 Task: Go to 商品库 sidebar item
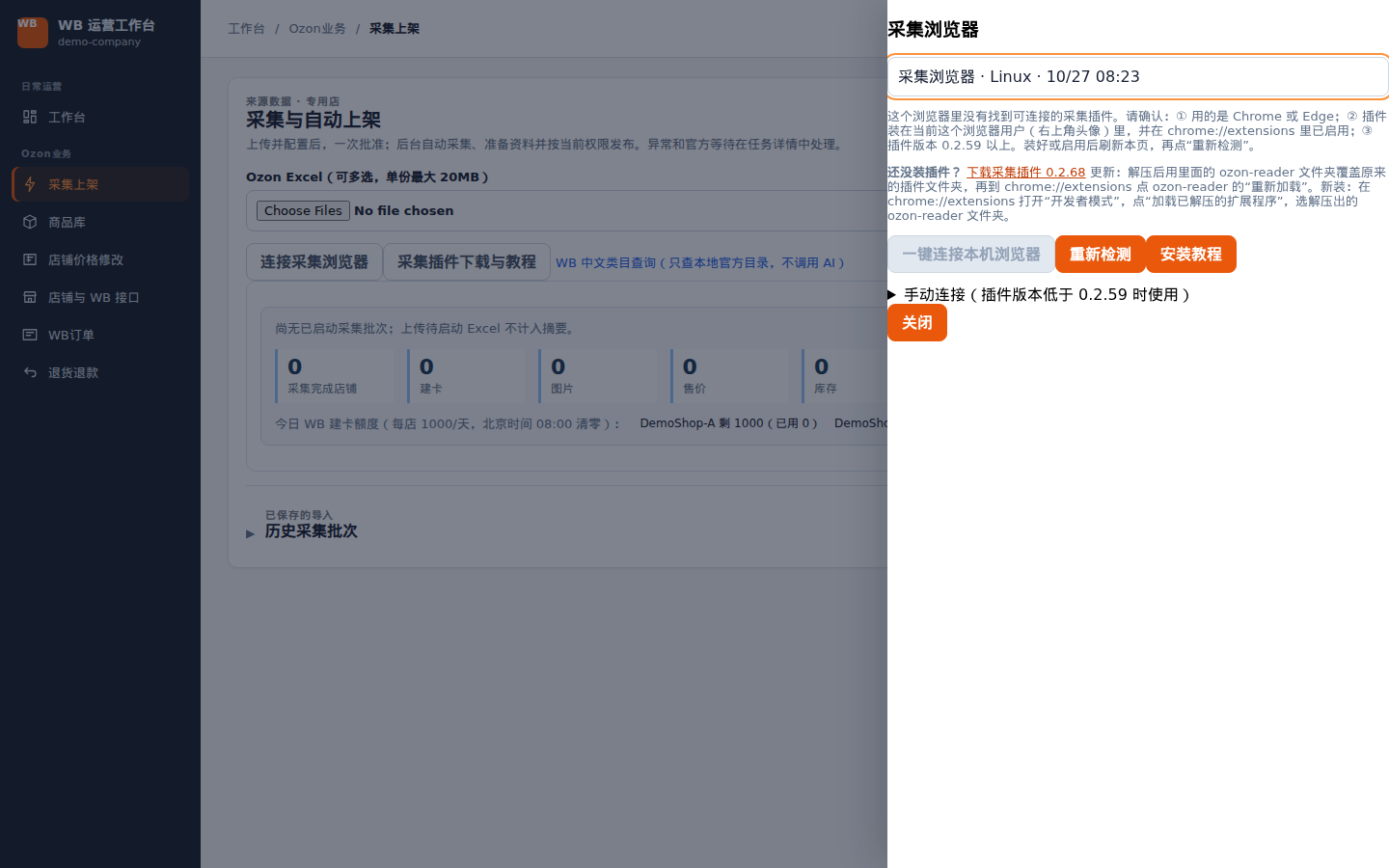click(100, 222)
